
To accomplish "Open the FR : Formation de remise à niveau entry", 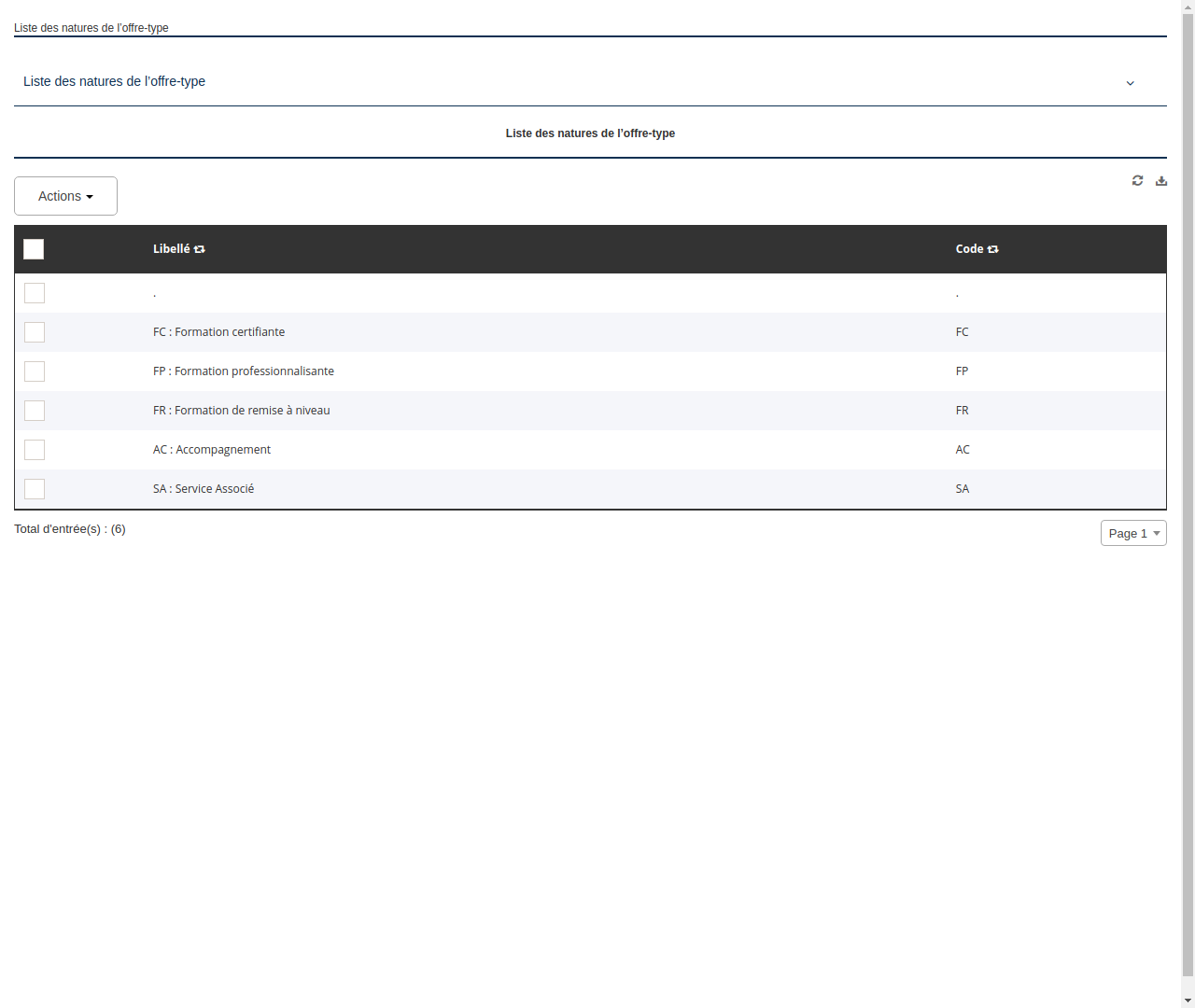I will coord(241,410).
